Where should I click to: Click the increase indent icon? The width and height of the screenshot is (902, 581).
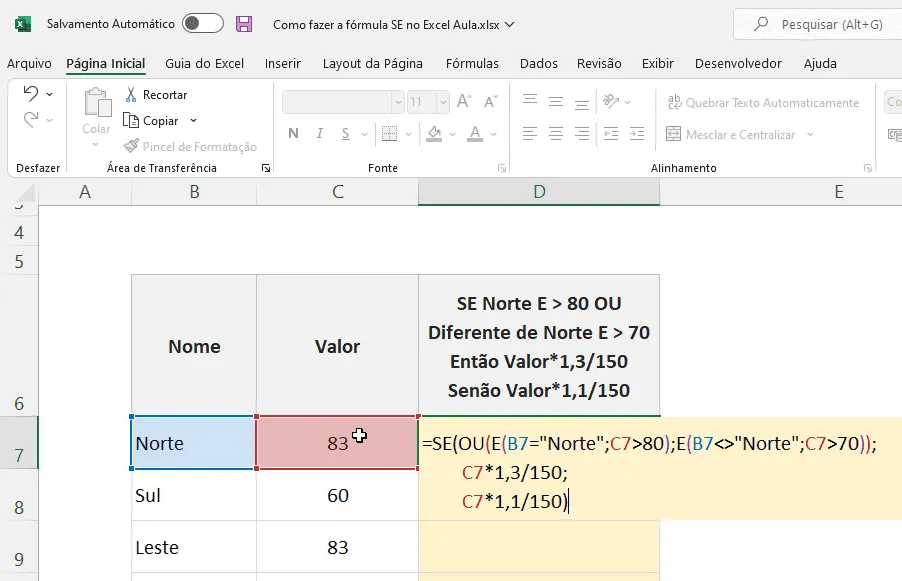[x=637, y=134]
